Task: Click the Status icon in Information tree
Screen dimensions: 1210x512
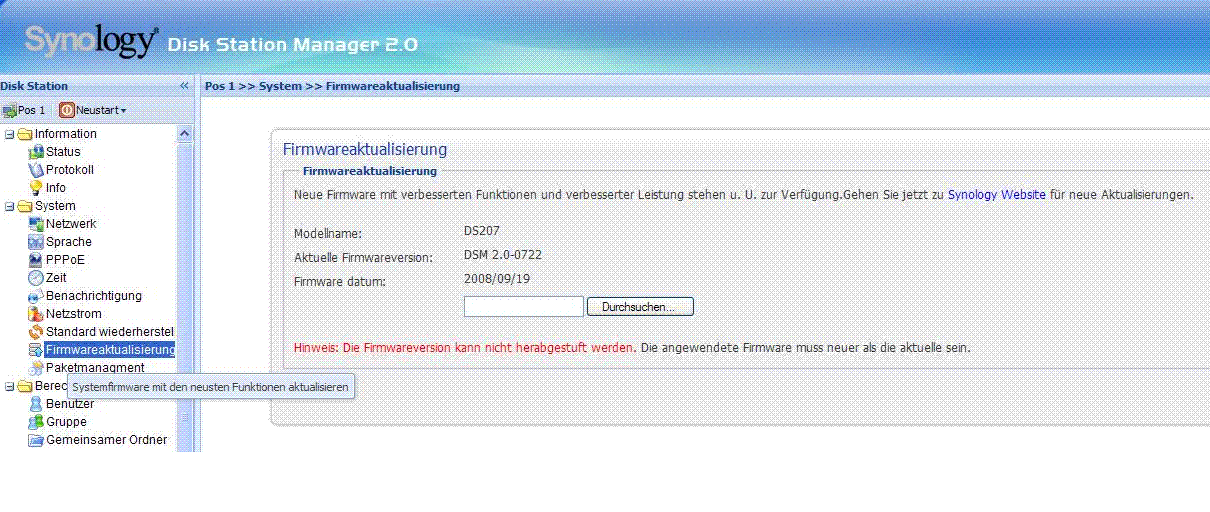Action: [x=36, y=152]
